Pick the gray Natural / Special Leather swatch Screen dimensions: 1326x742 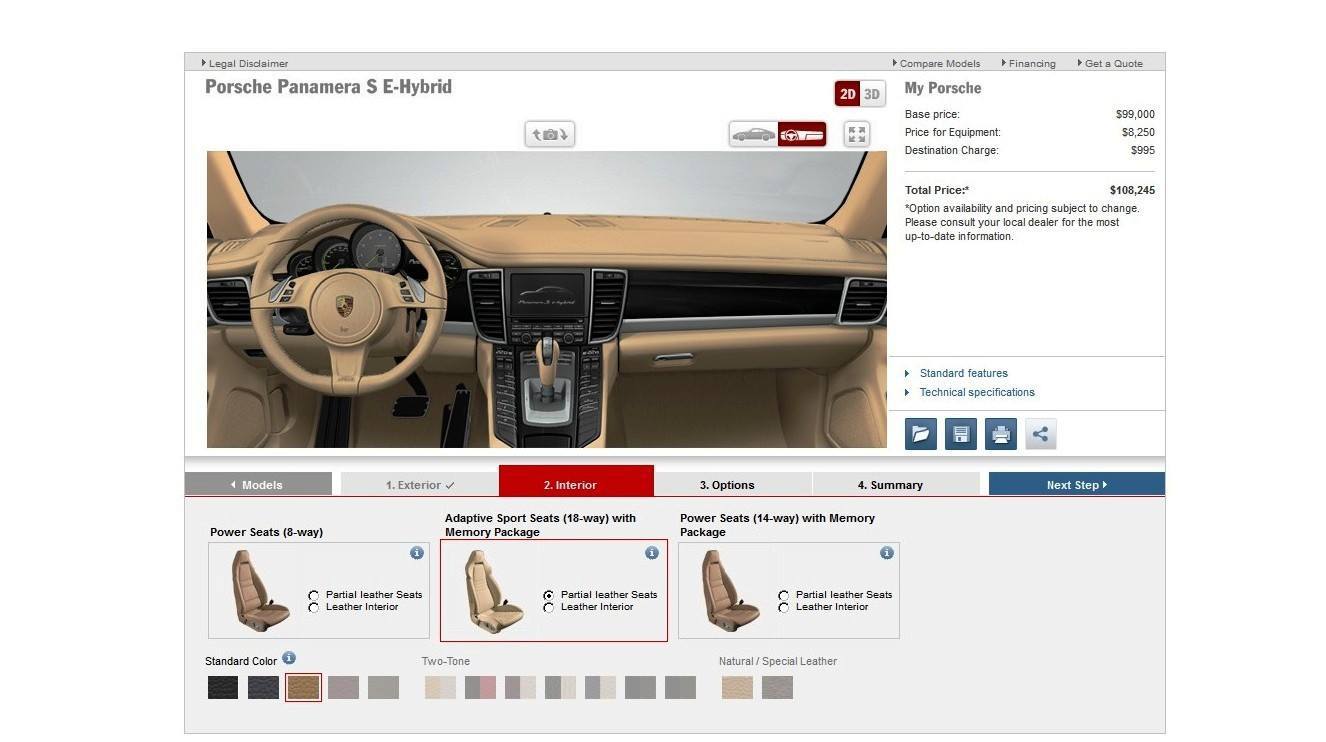777,687
